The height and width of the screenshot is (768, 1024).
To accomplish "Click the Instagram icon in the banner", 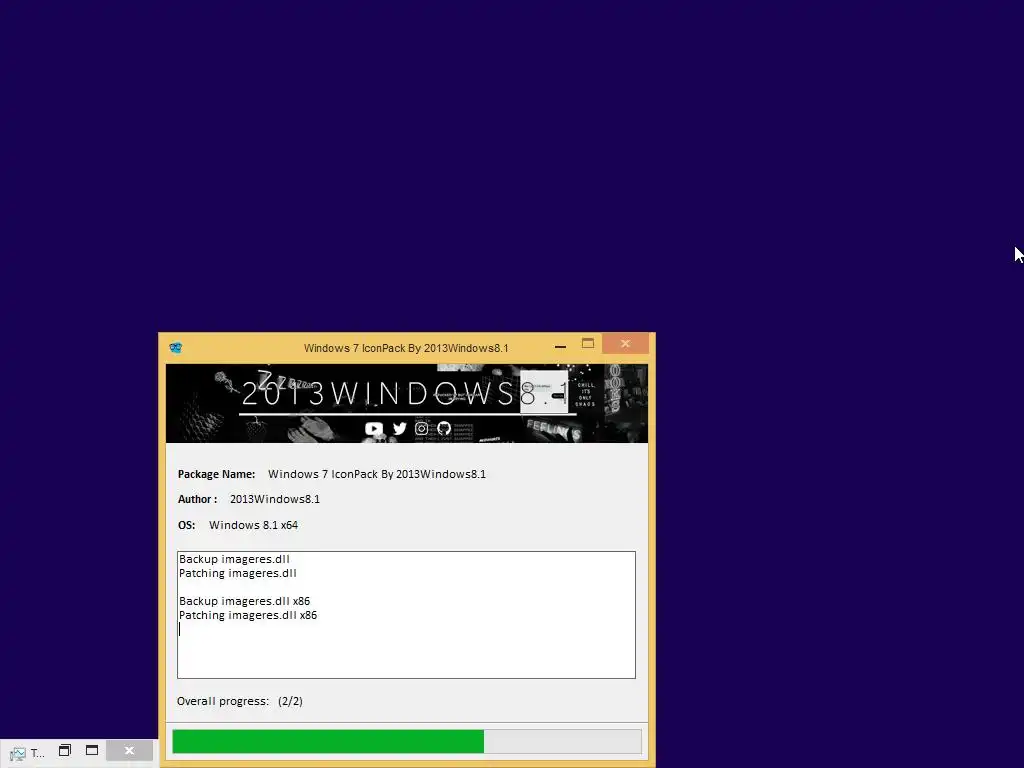I will pyautogui.click(x=422, y=428).
